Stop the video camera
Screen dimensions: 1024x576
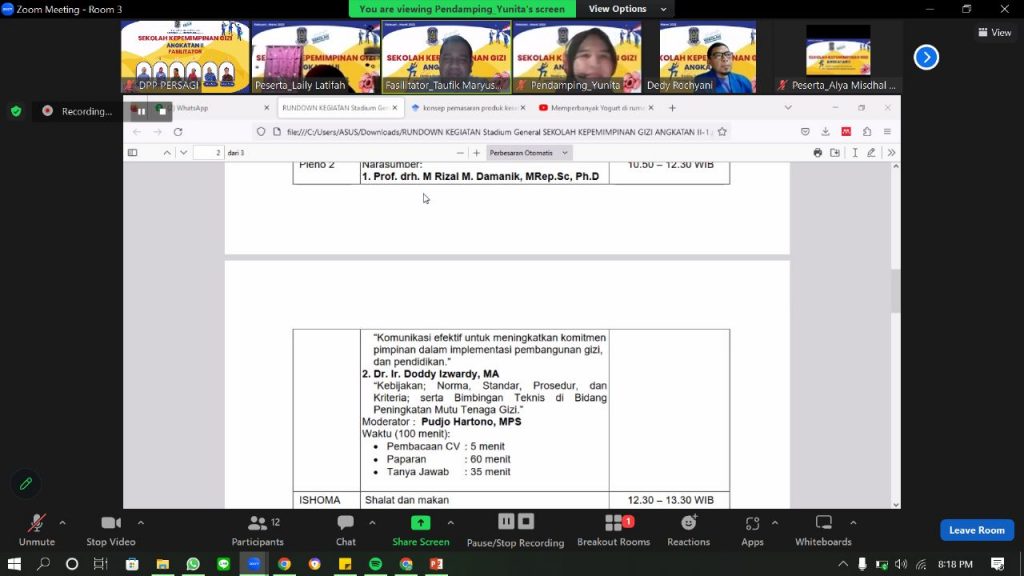pos(110,529)
